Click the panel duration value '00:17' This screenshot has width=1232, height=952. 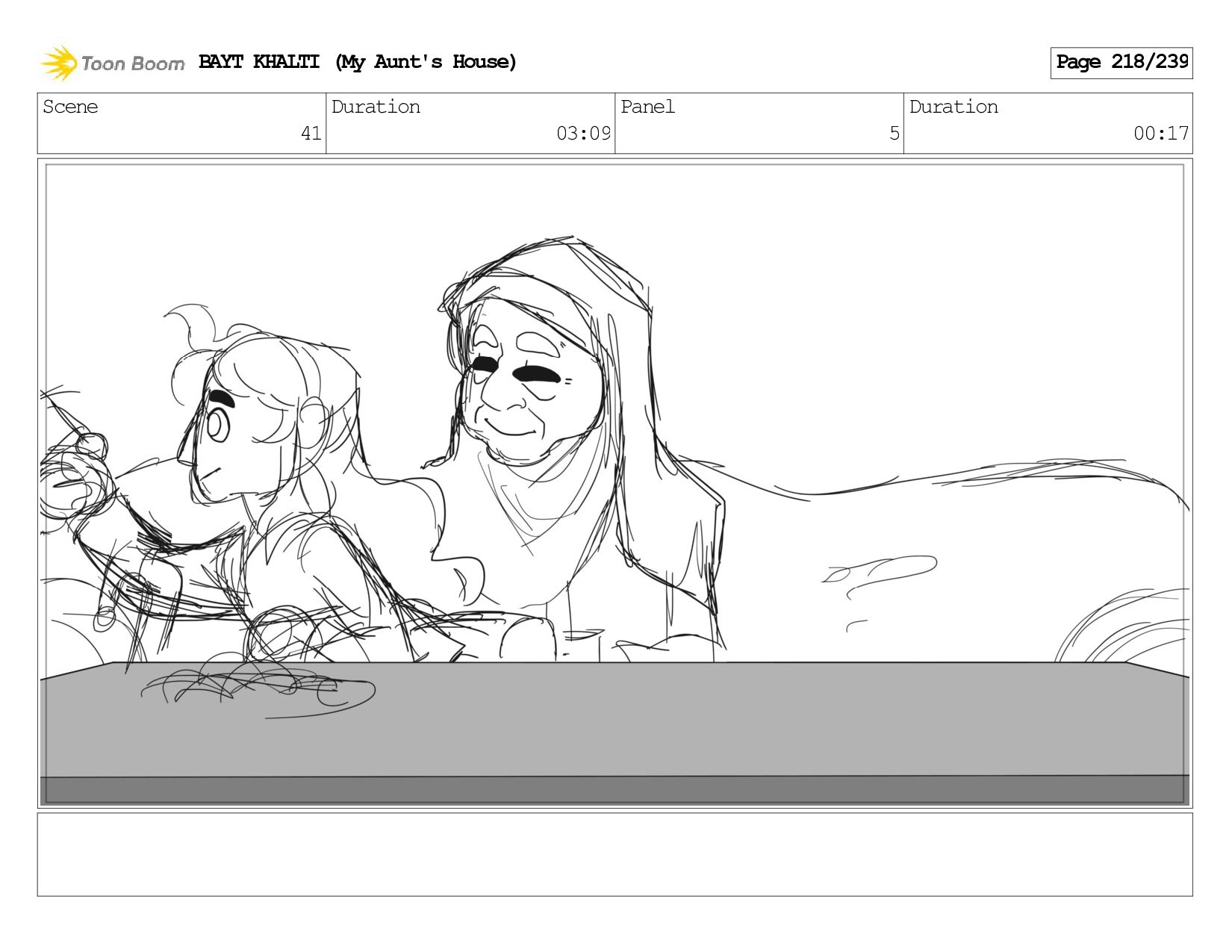point(1161,134)
